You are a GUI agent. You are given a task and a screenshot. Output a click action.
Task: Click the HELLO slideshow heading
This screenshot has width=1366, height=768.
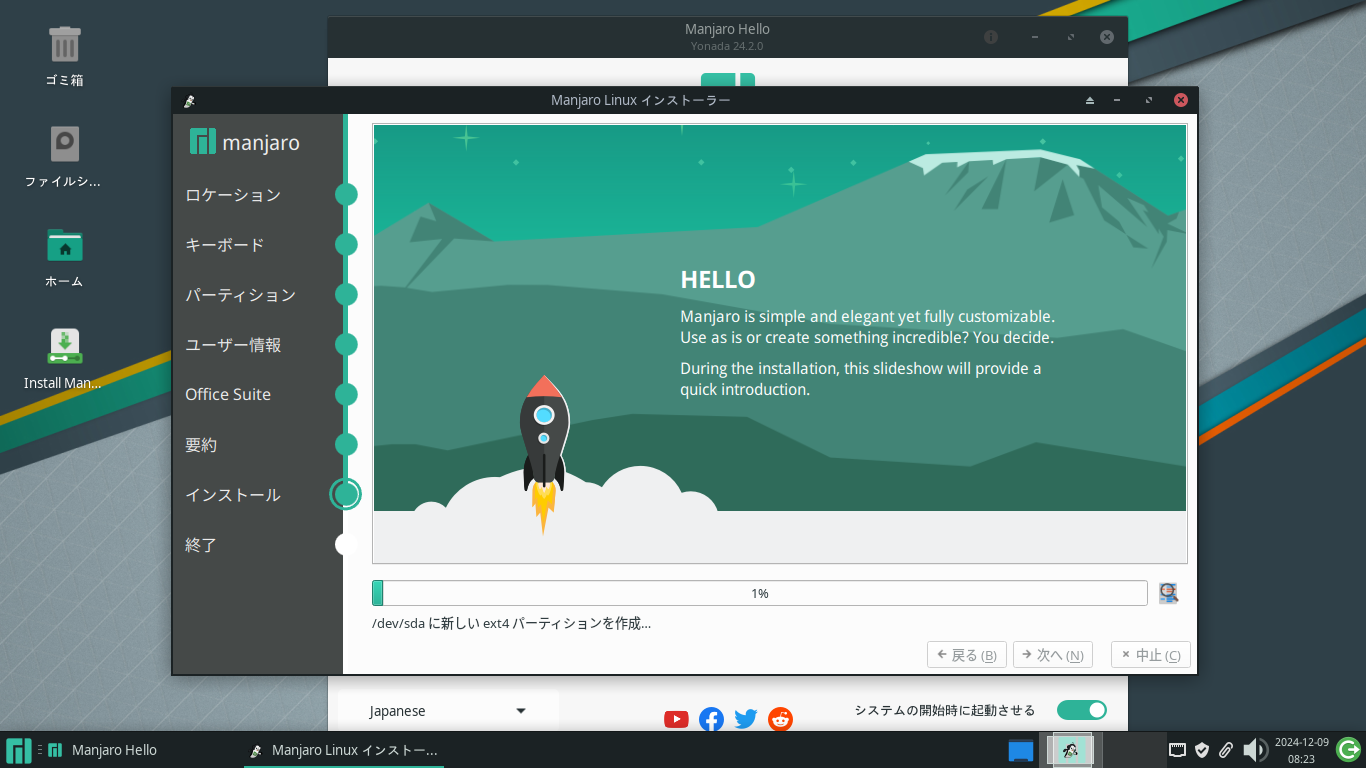(718, 280)
